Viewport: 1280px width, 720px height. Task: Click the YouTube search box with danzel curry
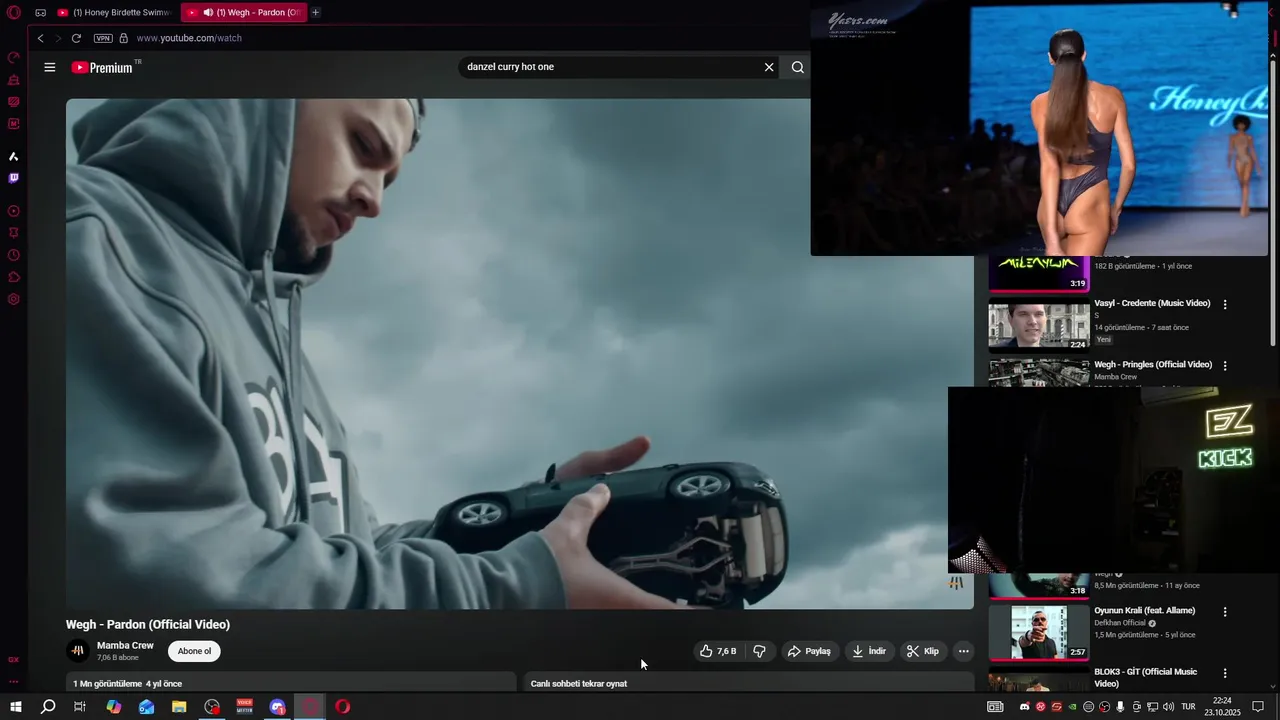coord(610,67)
